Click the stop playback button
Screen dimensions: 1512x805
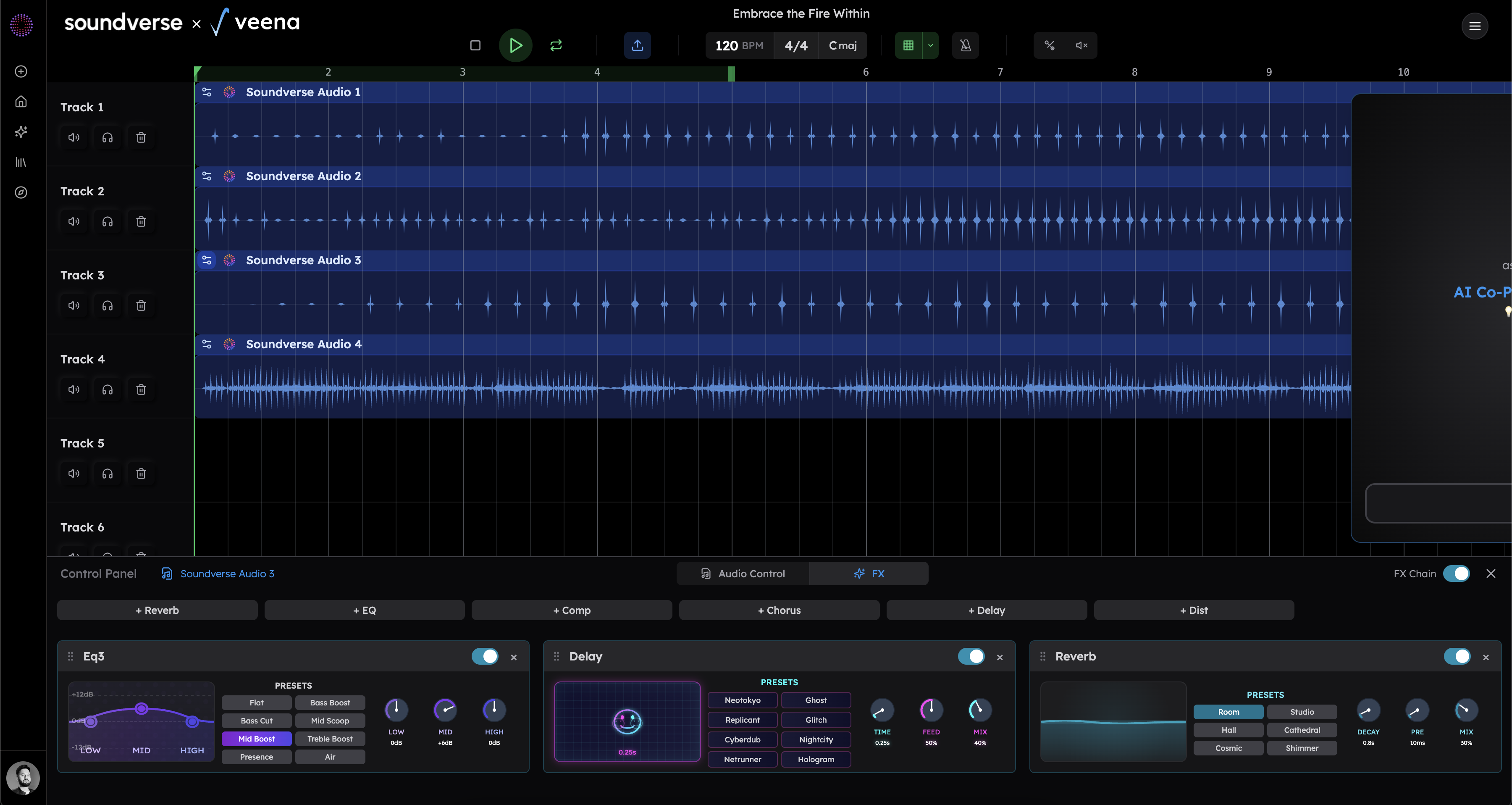pyautogui.click(x=475, y=45)
